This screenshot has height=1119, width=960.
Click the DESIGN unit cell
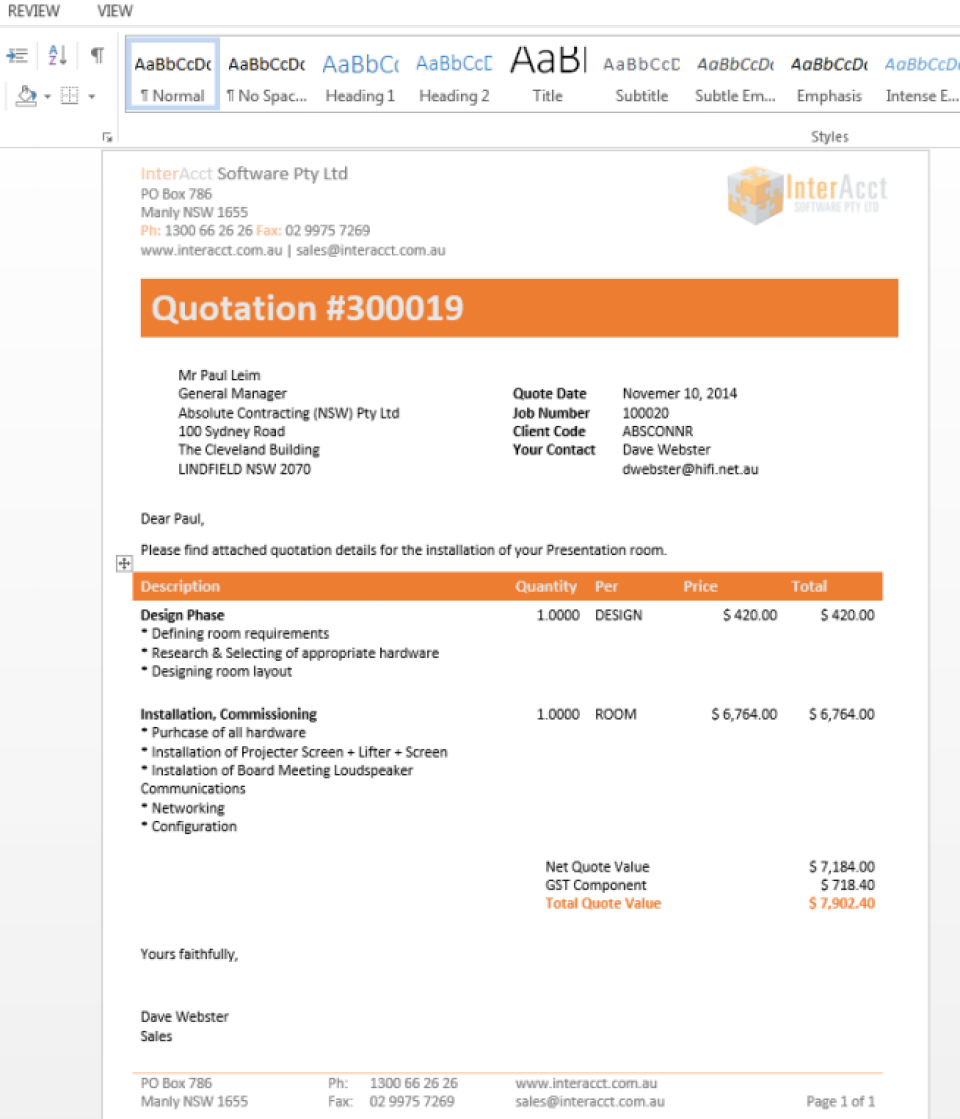(618, 615)
